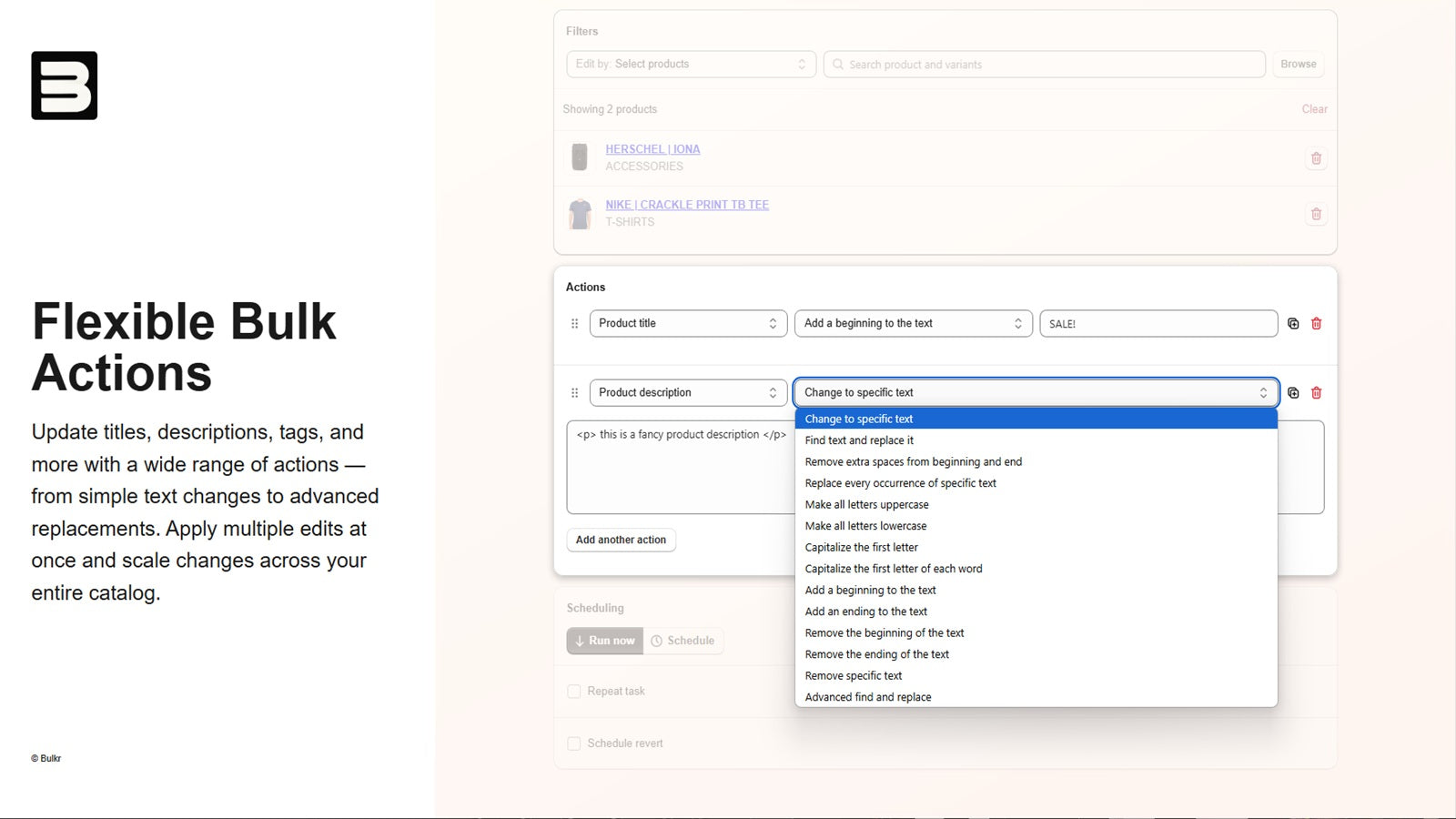1456x819 pixels.
Task: Collapse the Change to specific text dropdown
Action: 1036,393
